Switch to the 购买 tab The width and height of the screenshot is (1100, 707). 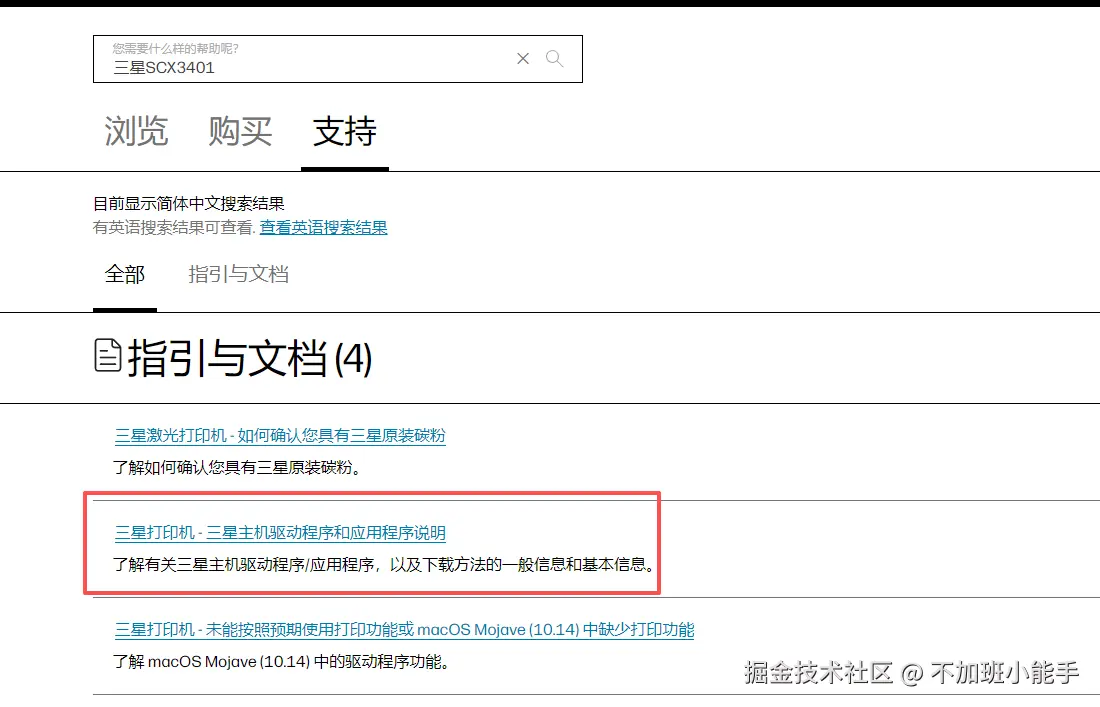[240, 131]
